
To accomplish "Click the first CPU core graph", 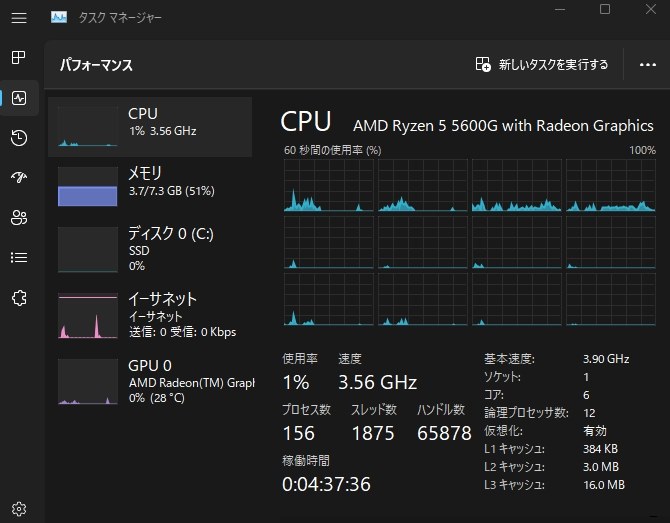I will pos(327,185).
